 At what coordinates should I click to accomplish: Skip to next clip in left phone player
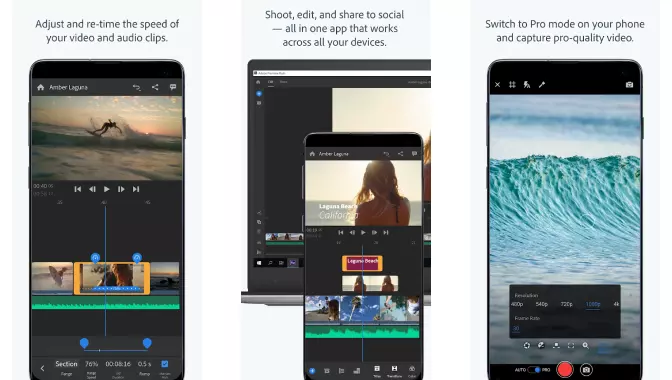tap(136, 189)
